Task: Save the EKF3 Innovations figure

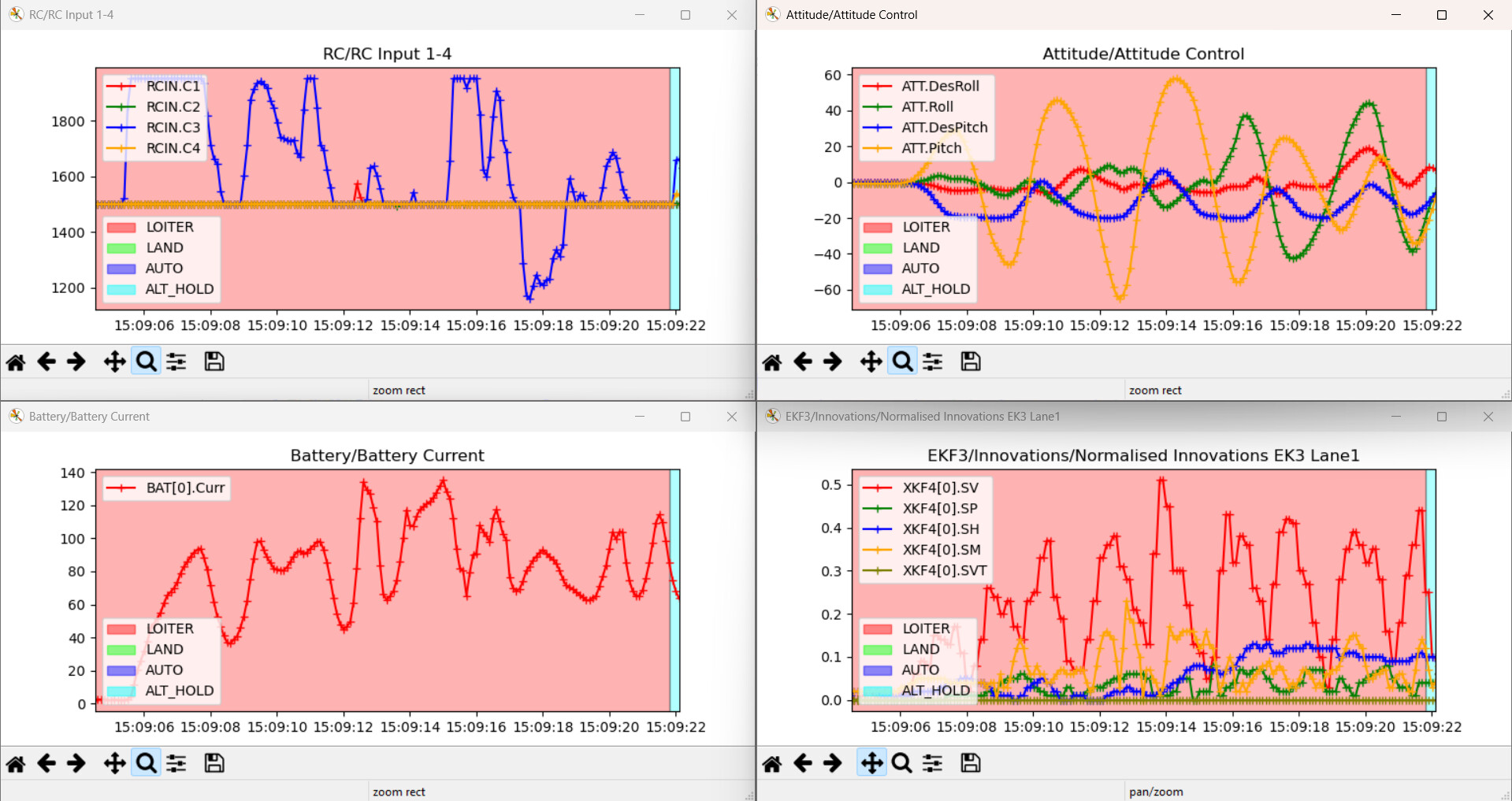Action: [x=971, y=764]
